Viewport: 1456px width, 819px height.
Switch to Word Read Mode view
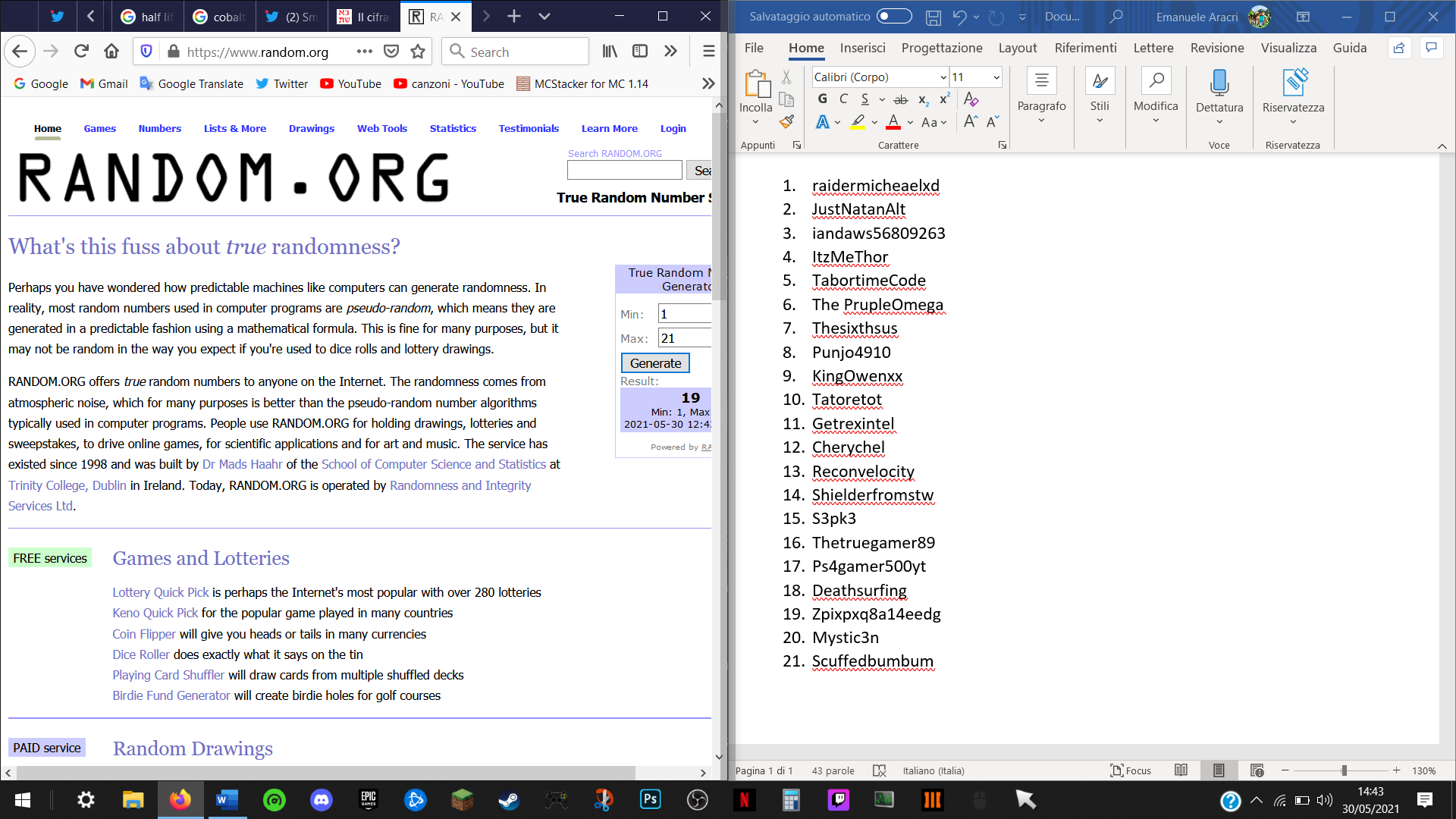click(x=1181, y=770)
